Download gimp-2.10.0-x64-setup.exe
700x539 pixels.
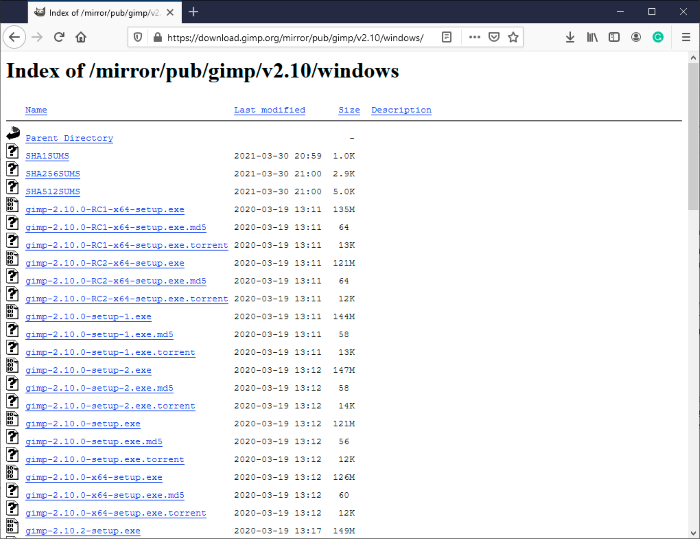pyautogui.click(x=94, y=477)
